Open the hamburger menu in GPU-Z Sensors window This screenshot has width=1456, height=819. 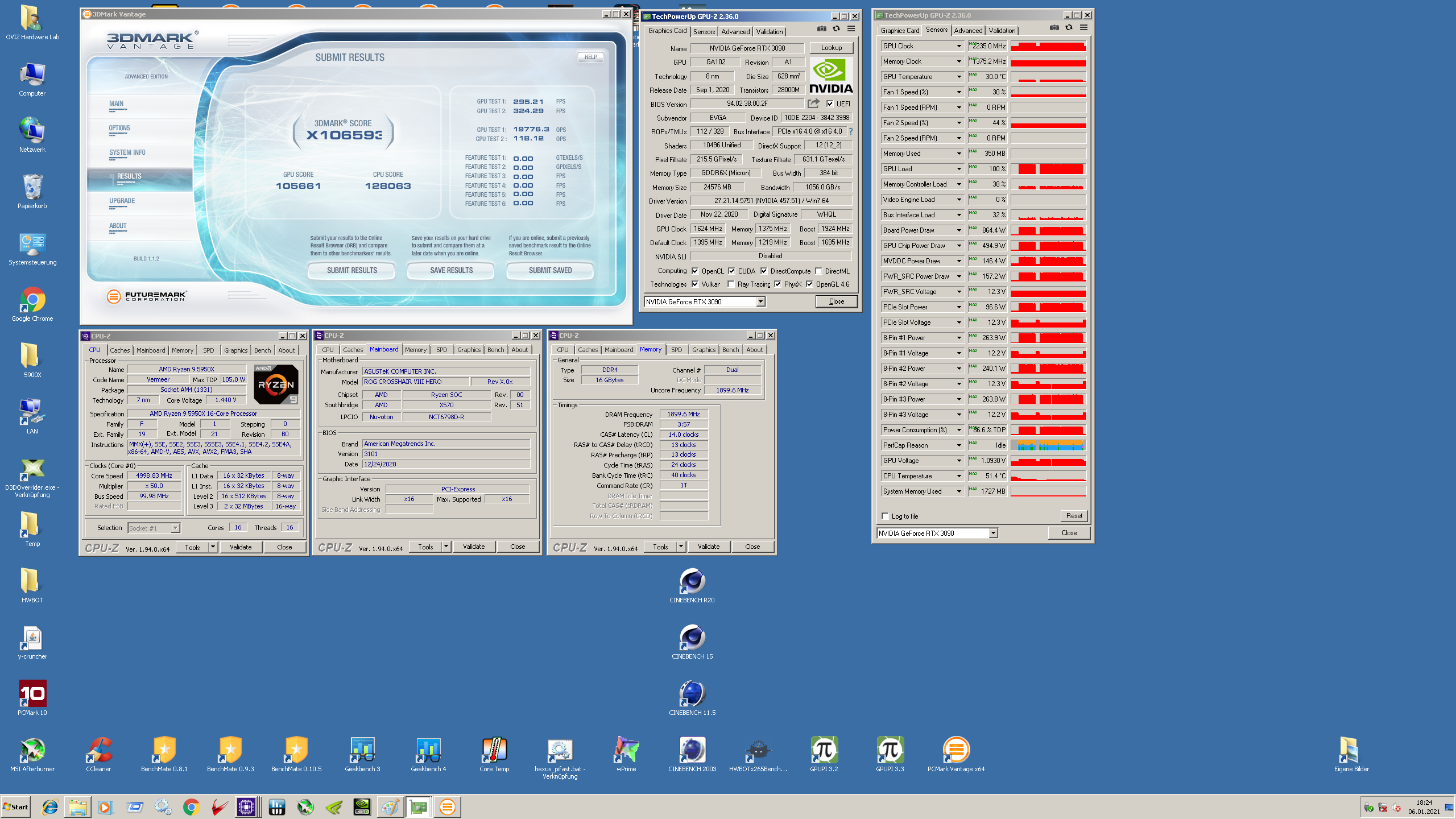coord(1083,28)
